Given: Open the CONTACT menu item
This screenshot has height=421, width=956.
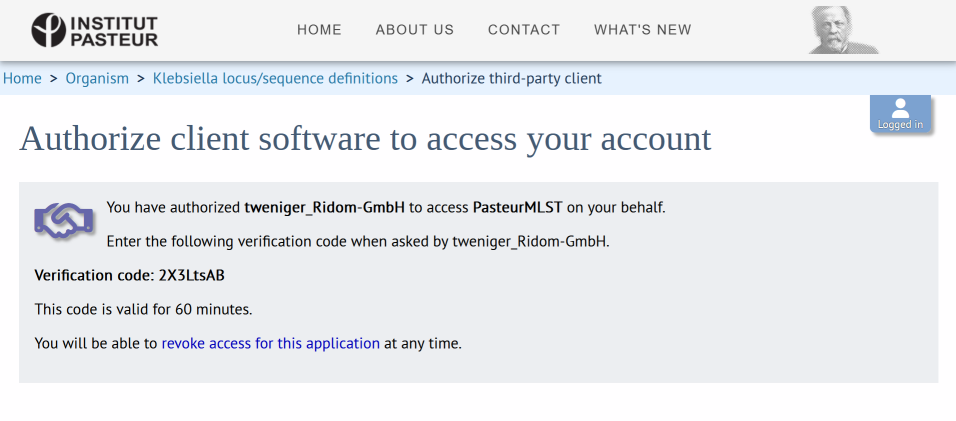Looking at the screenshot, I should pos(523,30).
